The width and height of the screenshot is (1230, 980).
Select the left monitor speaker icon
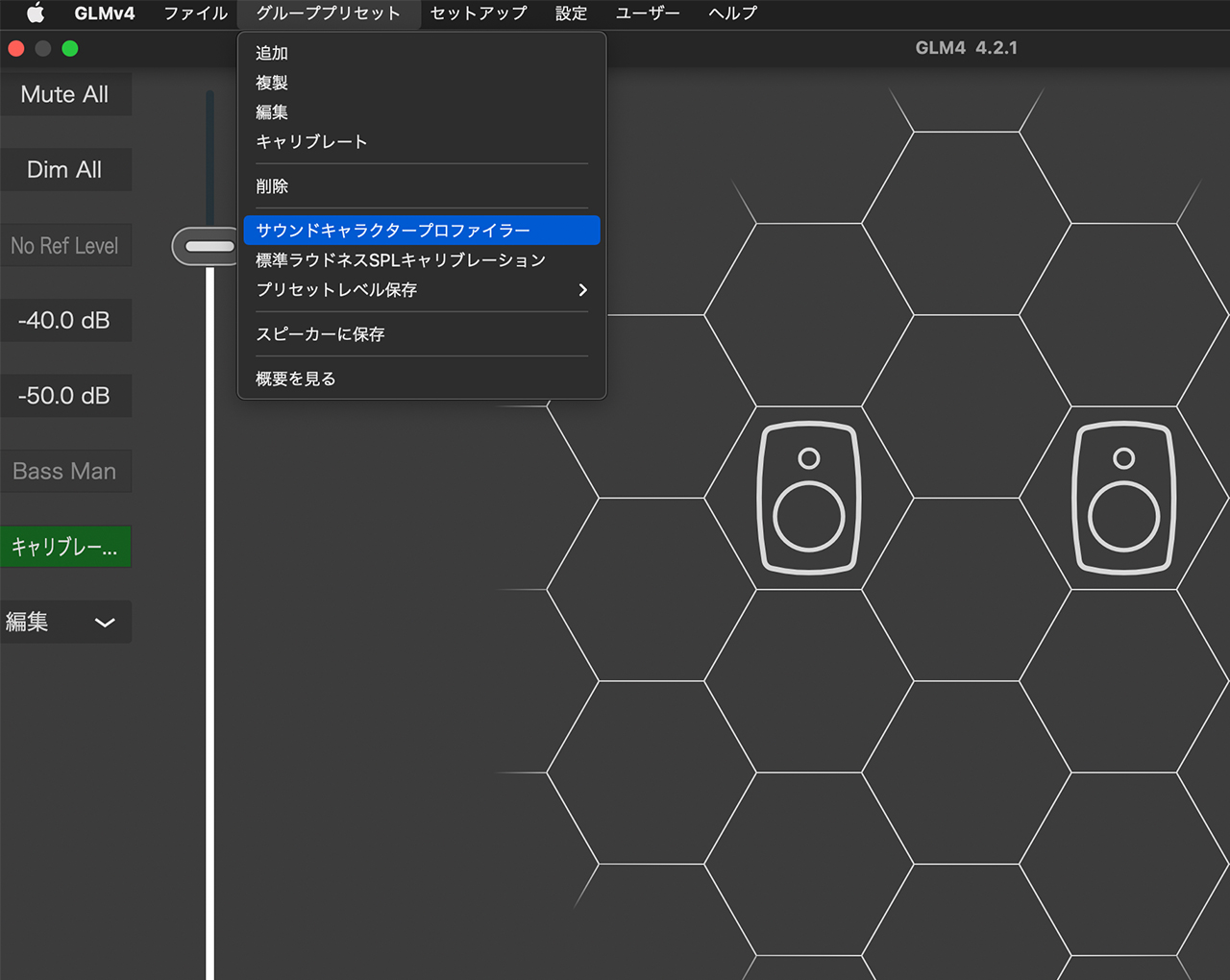808,498
